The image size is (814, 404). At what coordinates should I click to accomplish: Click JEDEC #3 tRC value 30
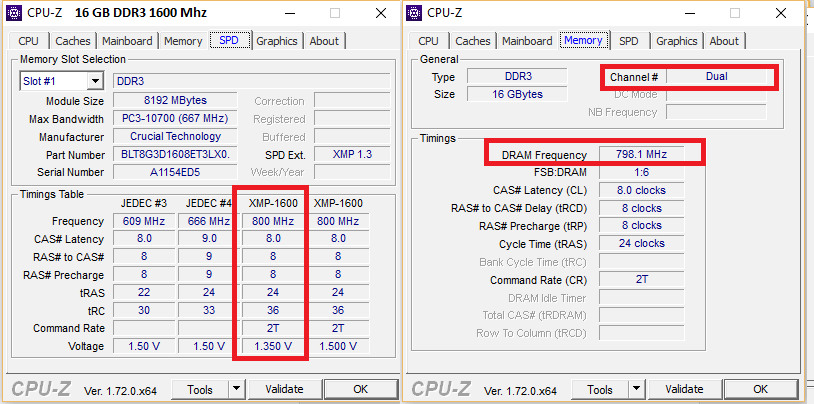144,311
